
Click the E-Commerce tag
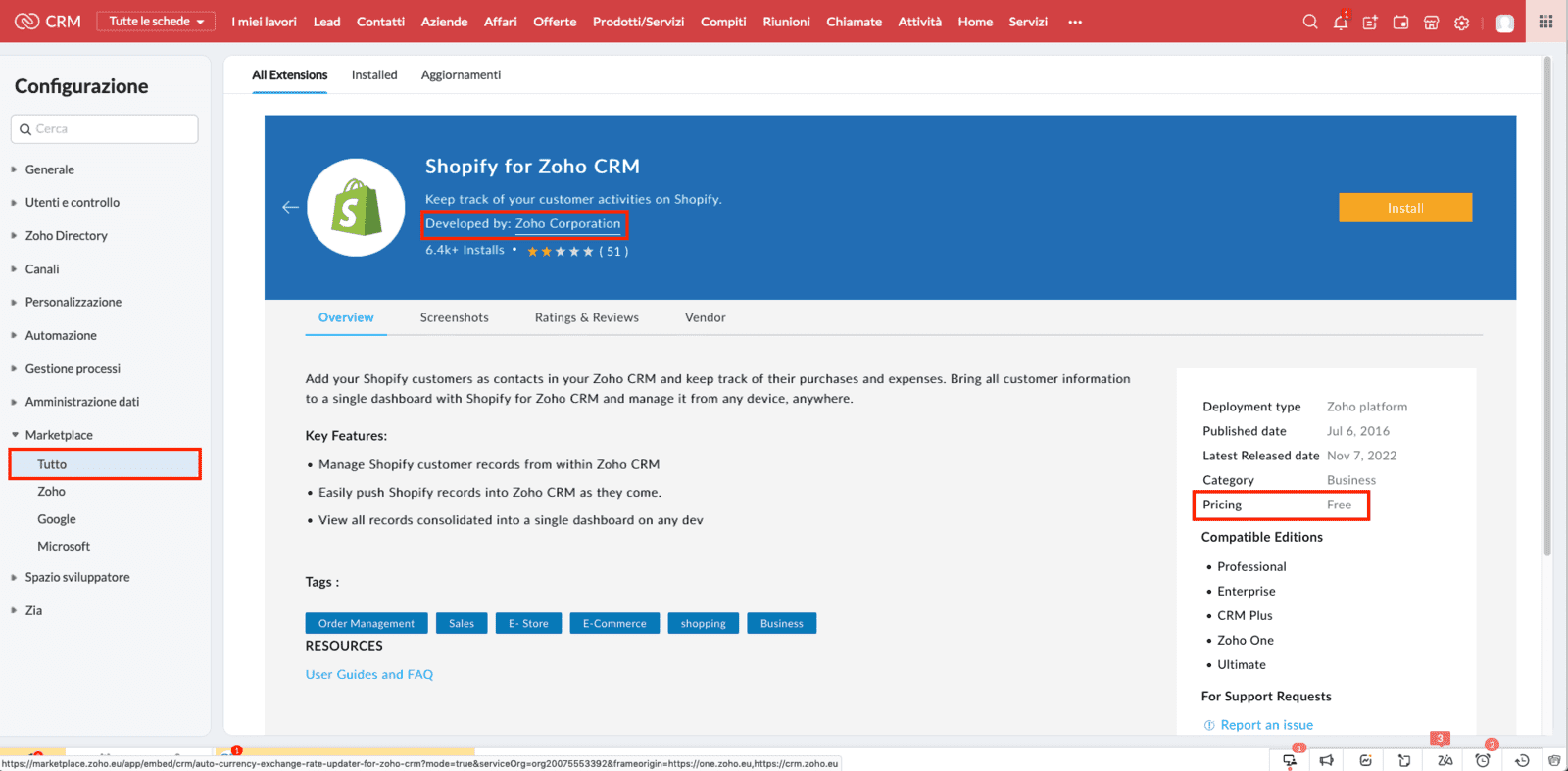click(x=614, y=624)
